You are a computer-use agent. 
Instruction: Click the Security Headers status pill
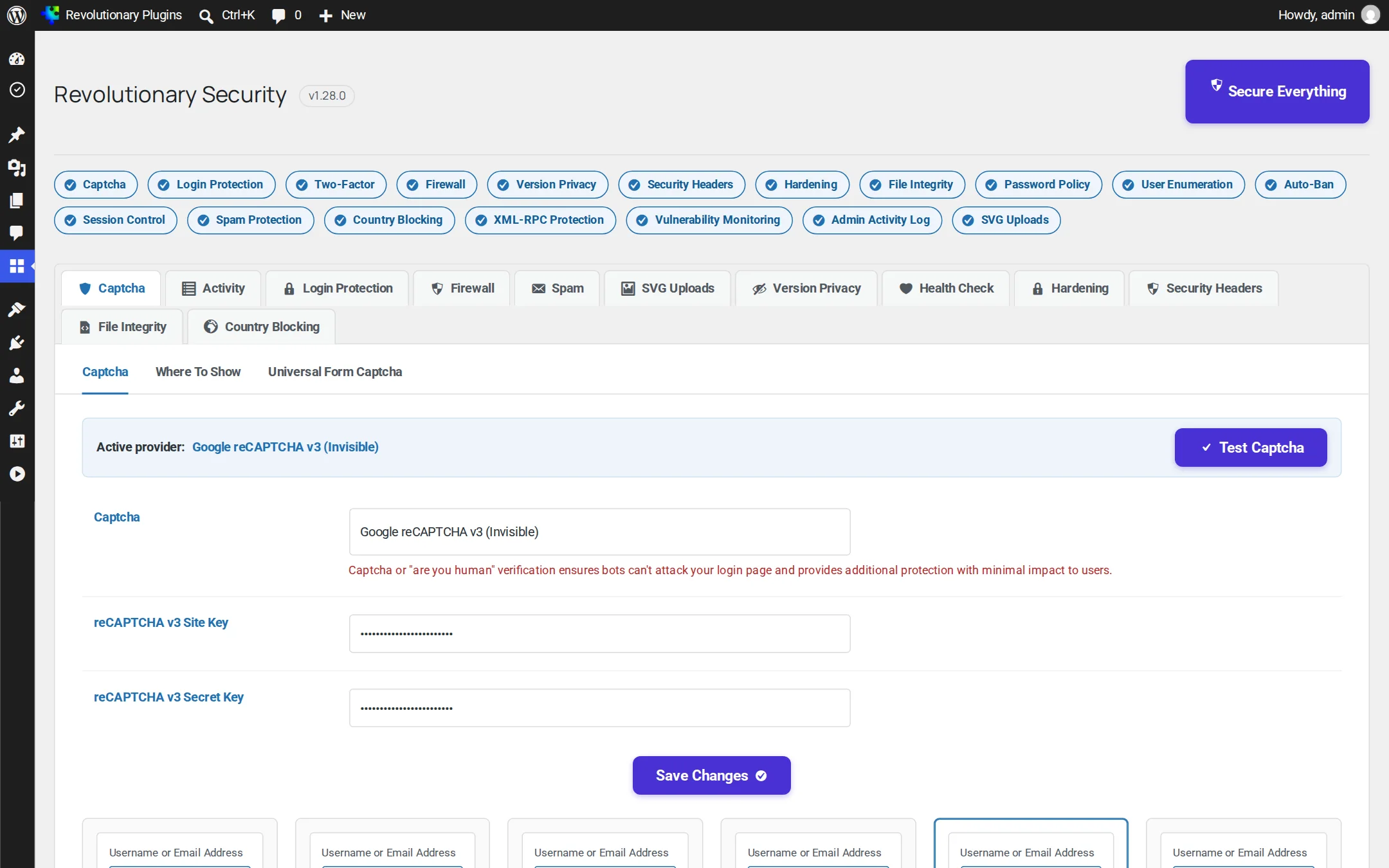(x=682, y=185)
